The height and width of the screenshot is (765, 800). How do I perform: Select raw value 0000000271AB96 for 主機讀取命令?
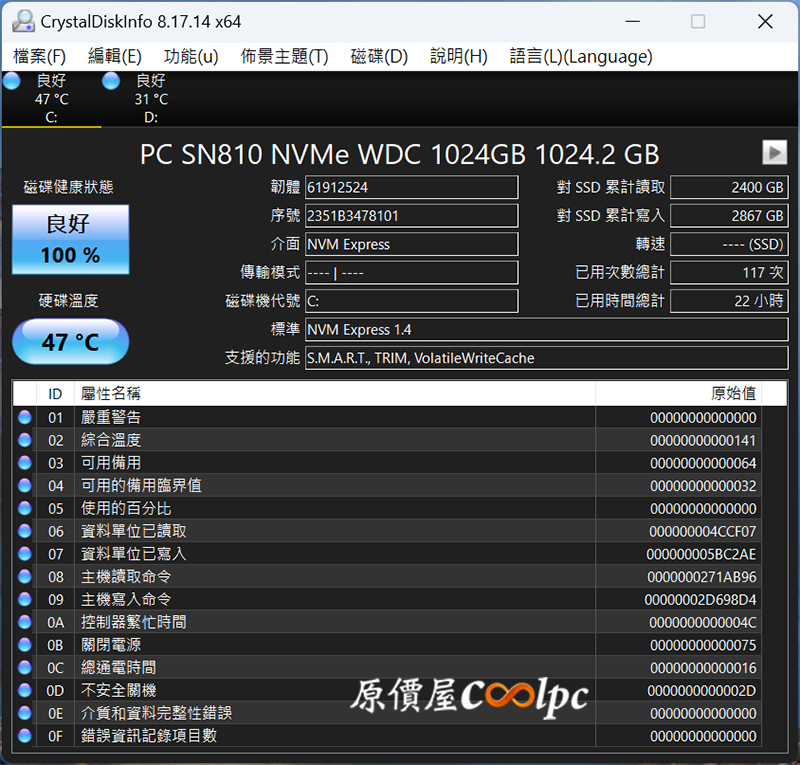click(702, 577)
